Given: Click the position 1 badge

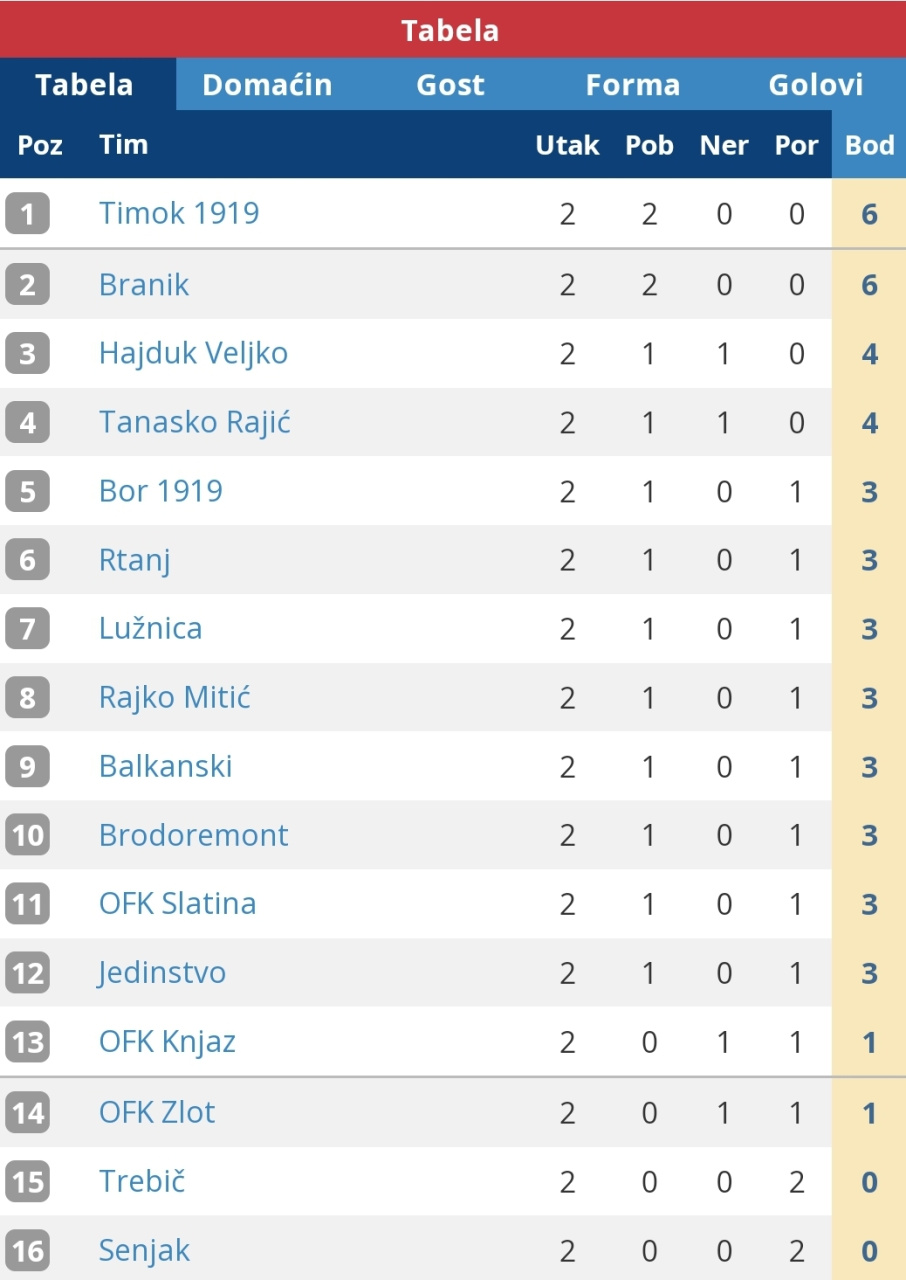Looking at the screenshot, I should [27, 214].
